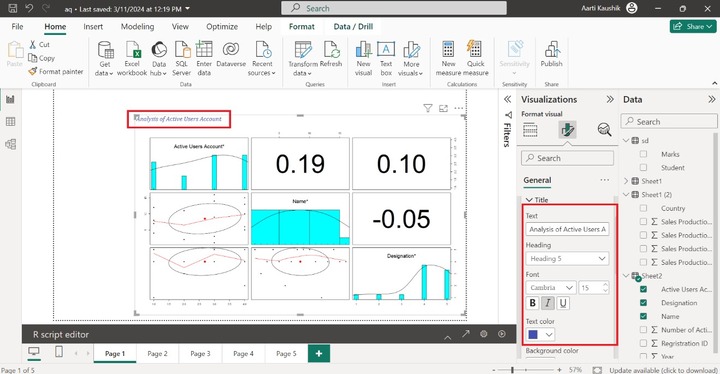Publish the report
This screenshot has width=720, height=374.
pyautogui.click(x=551, y=54)
